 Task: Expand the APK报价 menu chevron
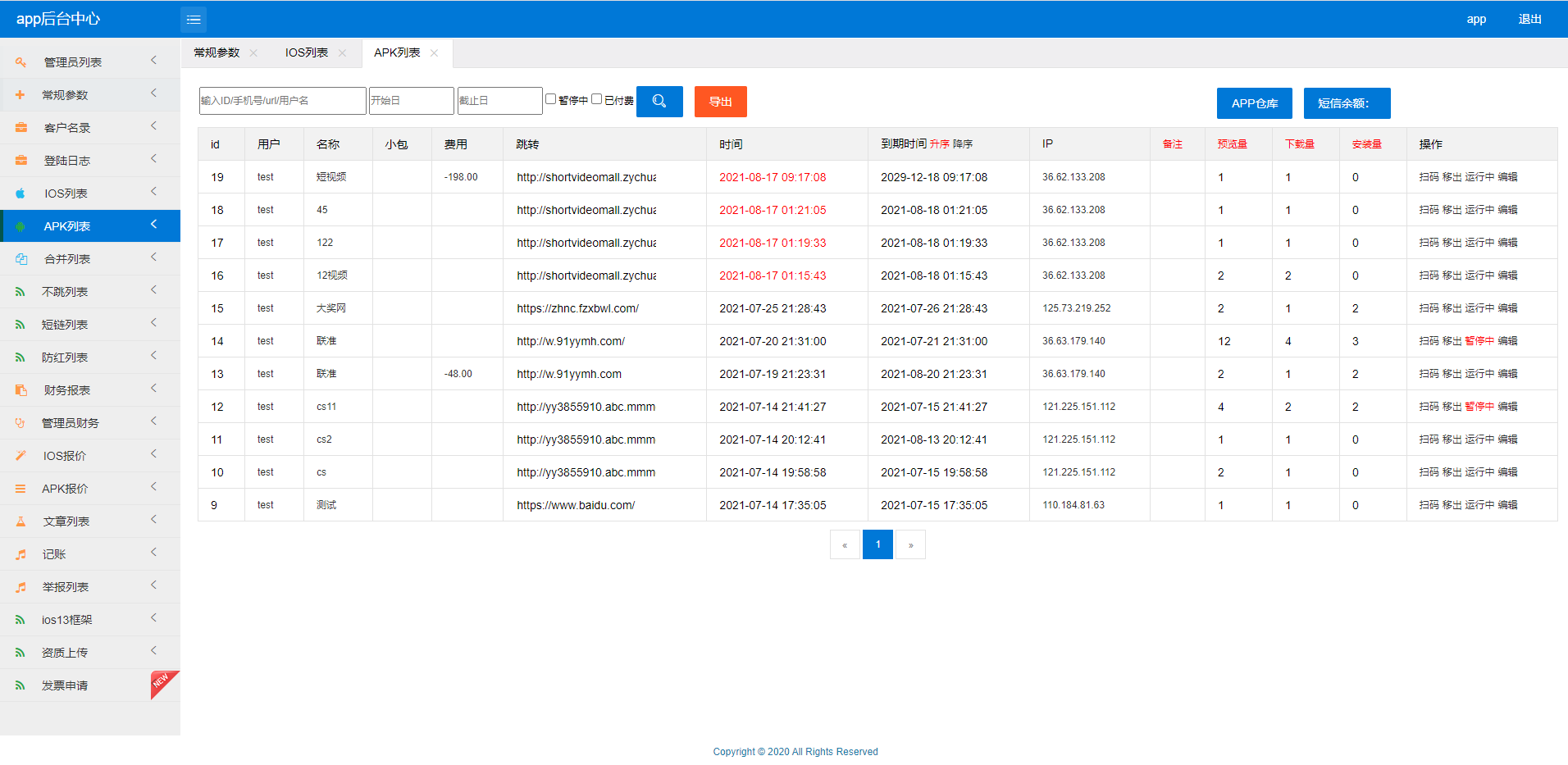(153, 487)
